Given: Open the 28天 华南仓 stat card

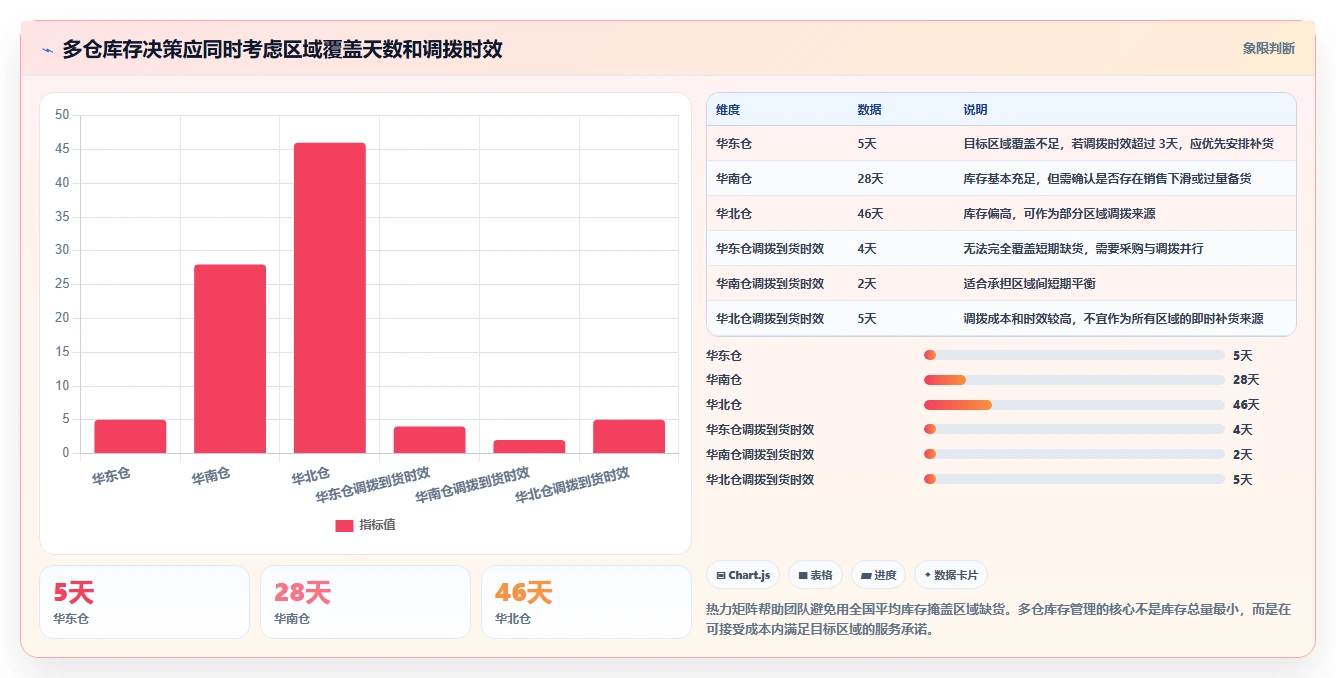Looking at the screenshot, I should point(365,602).
